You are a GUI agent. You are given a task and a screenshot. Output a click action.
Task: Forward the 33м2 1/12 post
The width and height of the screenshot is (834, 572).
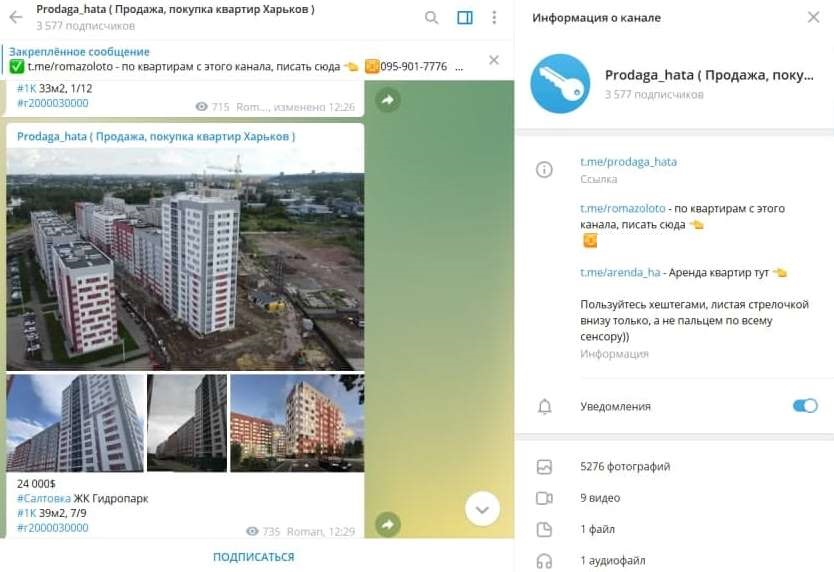click(x=388, y=100)
